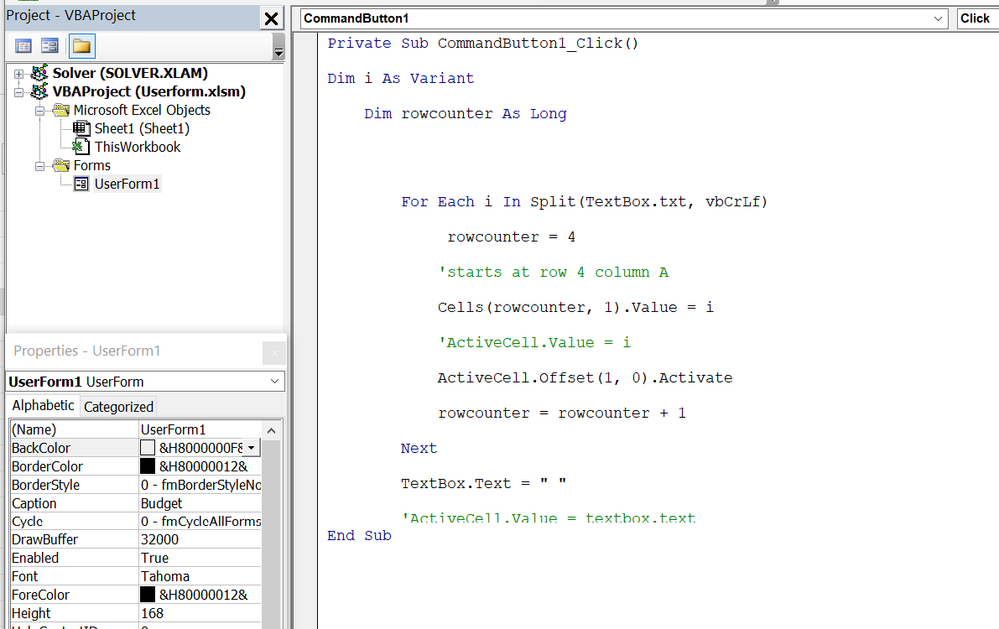Open the Click procedure dropdown
Screen dimensions: 999x629
pyautogui.click(x=975, y=18)
